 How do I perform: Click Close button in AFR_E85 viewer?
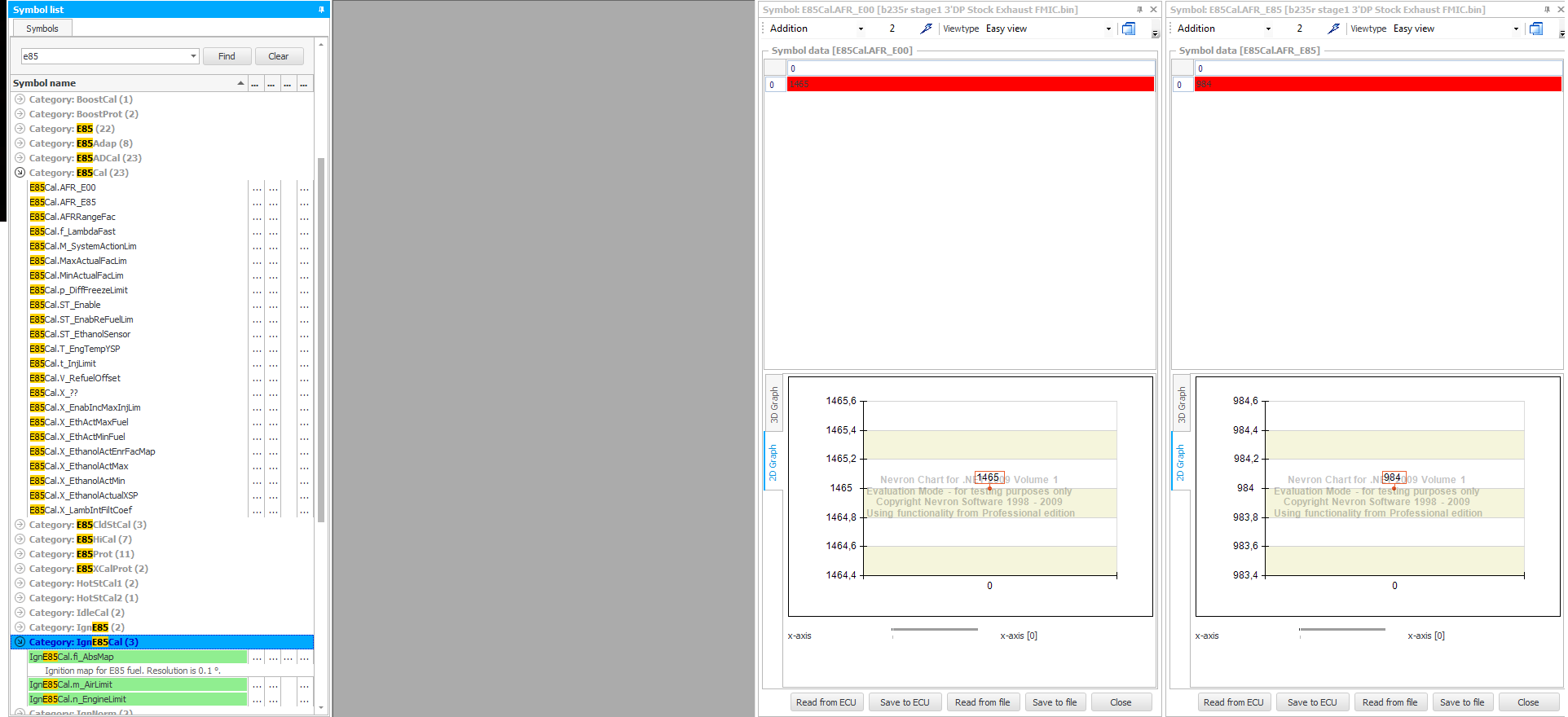(x=1528, y=702)
